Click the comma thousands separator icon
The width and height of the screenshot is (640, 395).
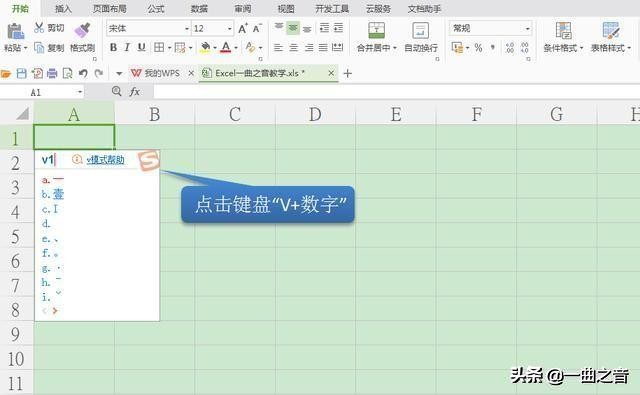[493, 48]
